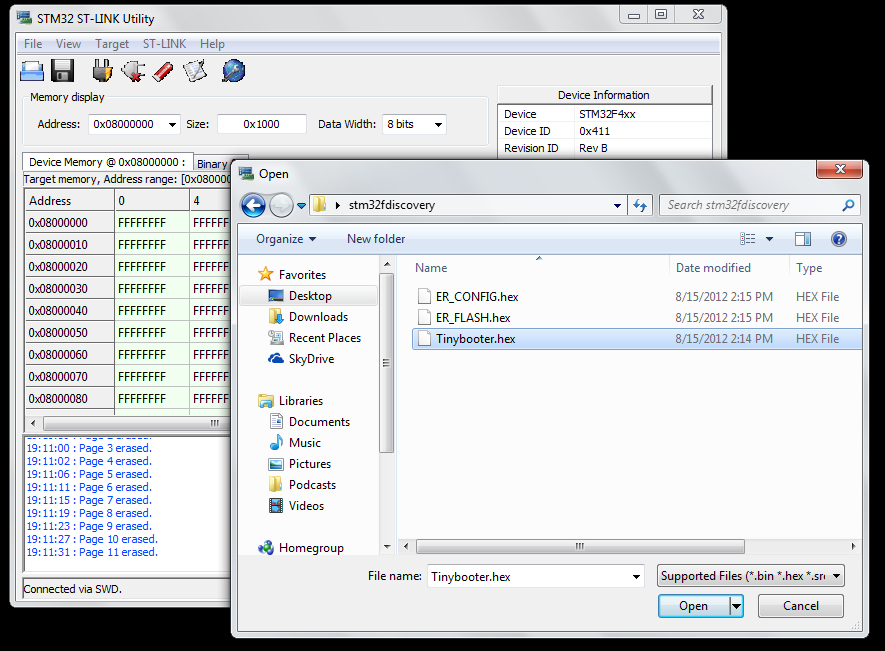Click the Save file floppy disk icon
This screenshot has height=651, width=885.
coord(62,71)
